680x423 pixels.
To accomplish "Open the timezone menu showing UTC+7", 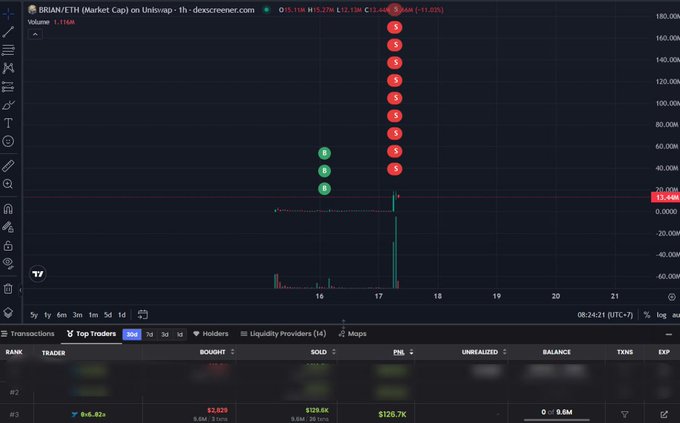I will (x=605, y=315).
